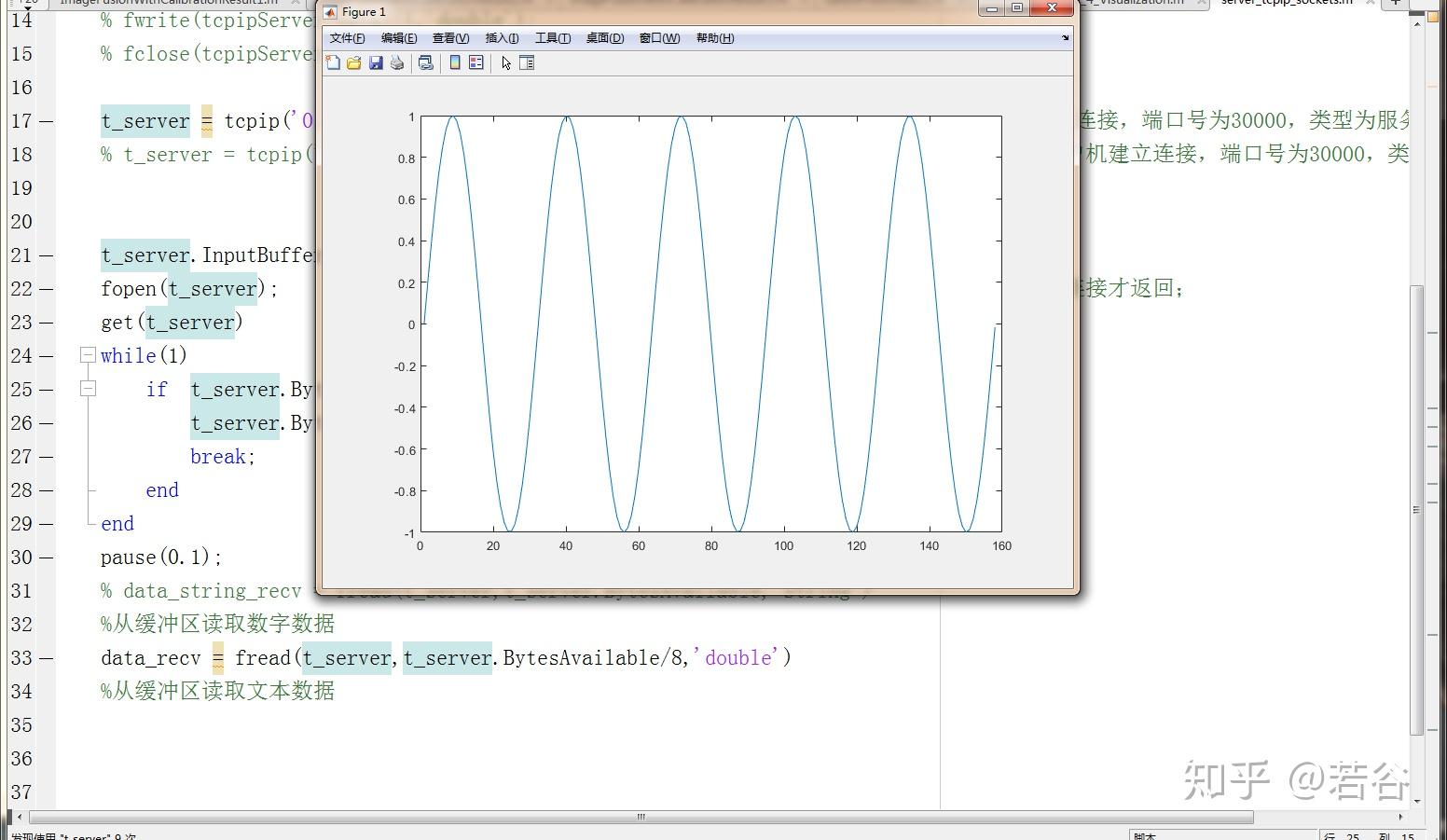
Task: Print the sine wave figure
Action: pos(397,62)
